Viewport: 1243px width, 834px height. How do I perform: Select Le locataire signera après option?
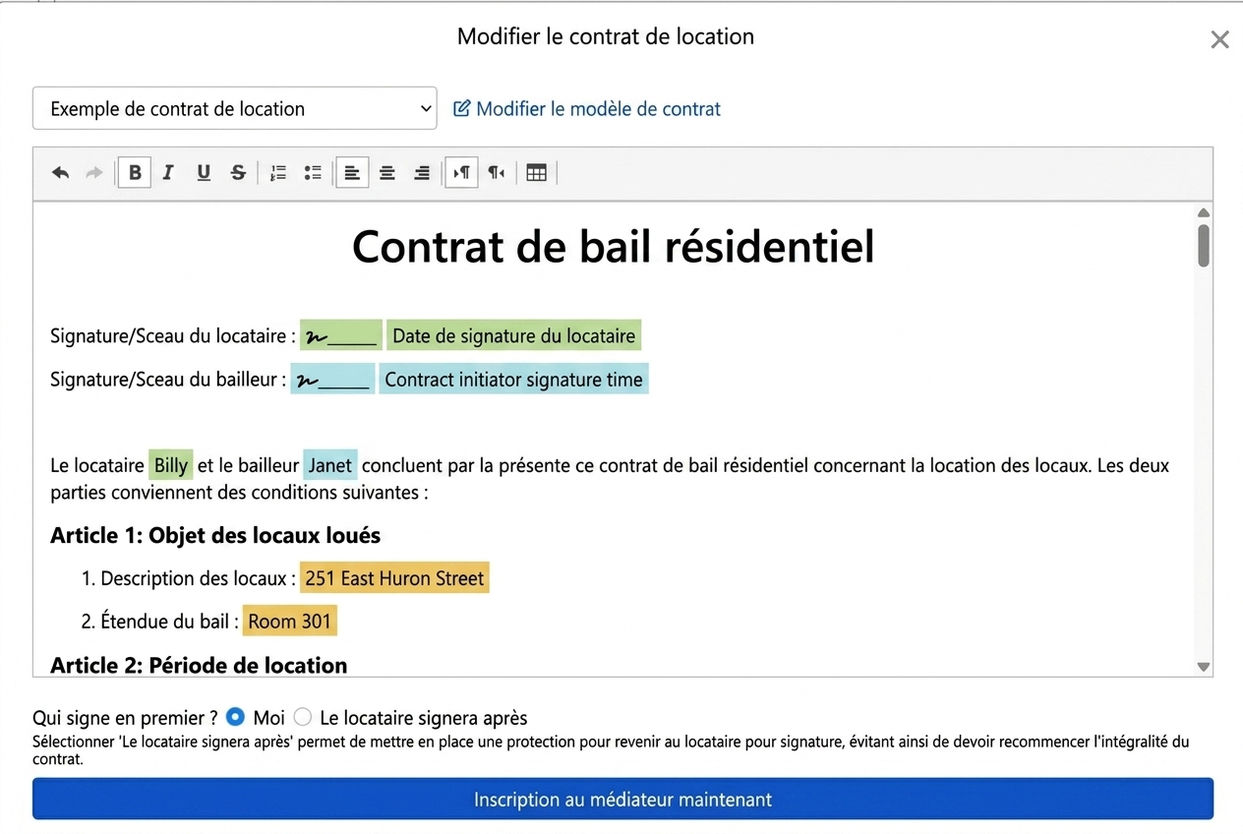click(302, 717)
